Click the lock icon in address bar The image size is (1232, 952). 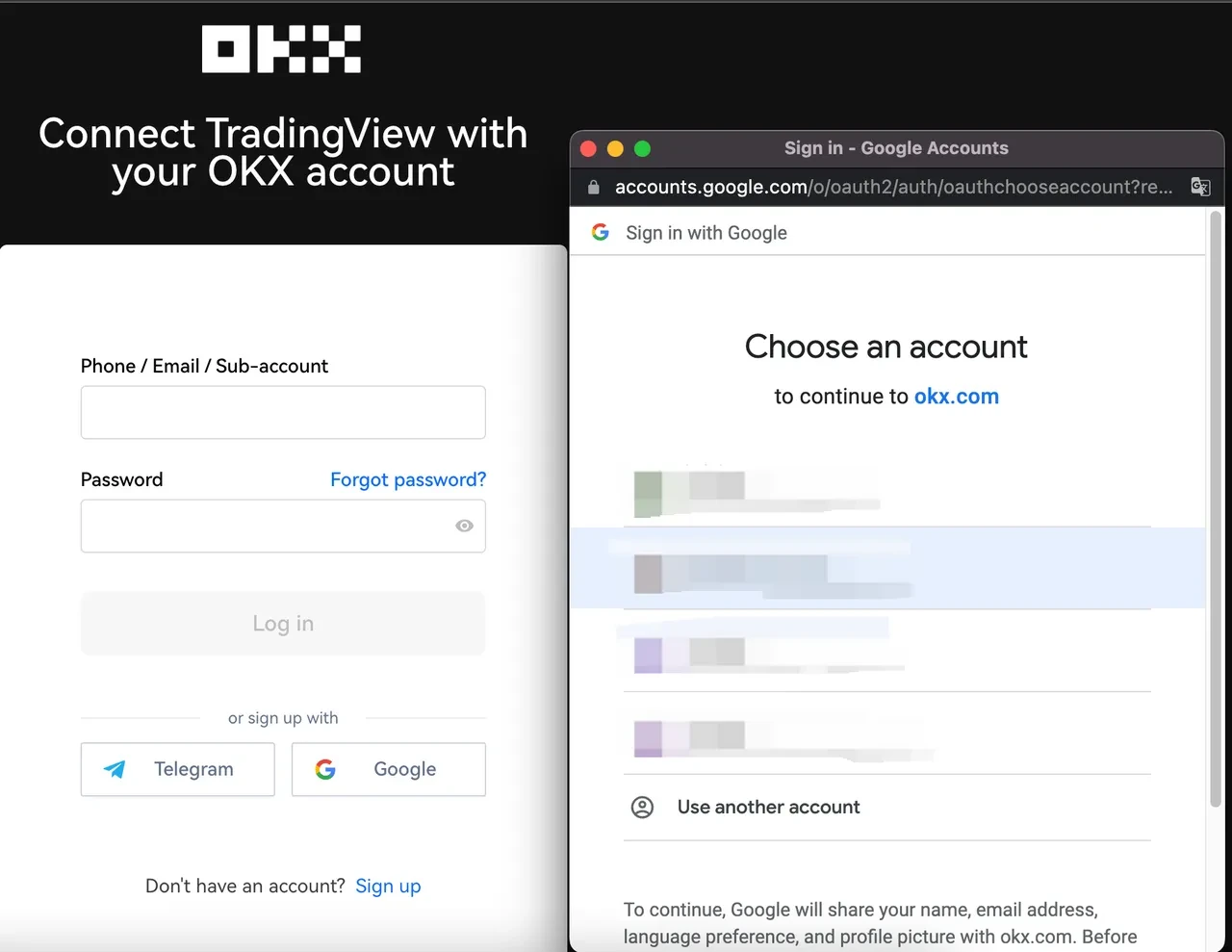point(593,187)
